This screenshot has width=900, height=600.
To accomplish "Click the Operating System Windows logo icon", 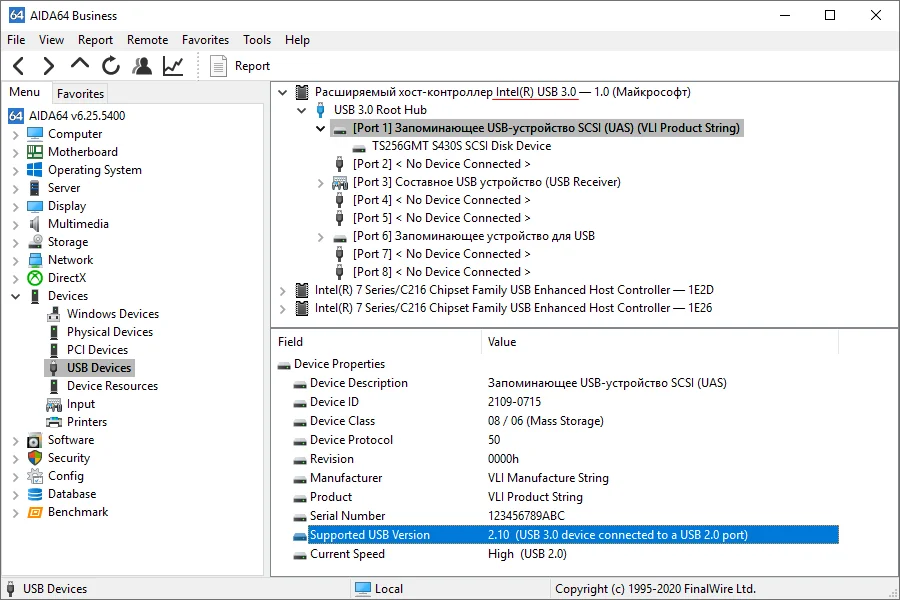I will tap(35, 170).
